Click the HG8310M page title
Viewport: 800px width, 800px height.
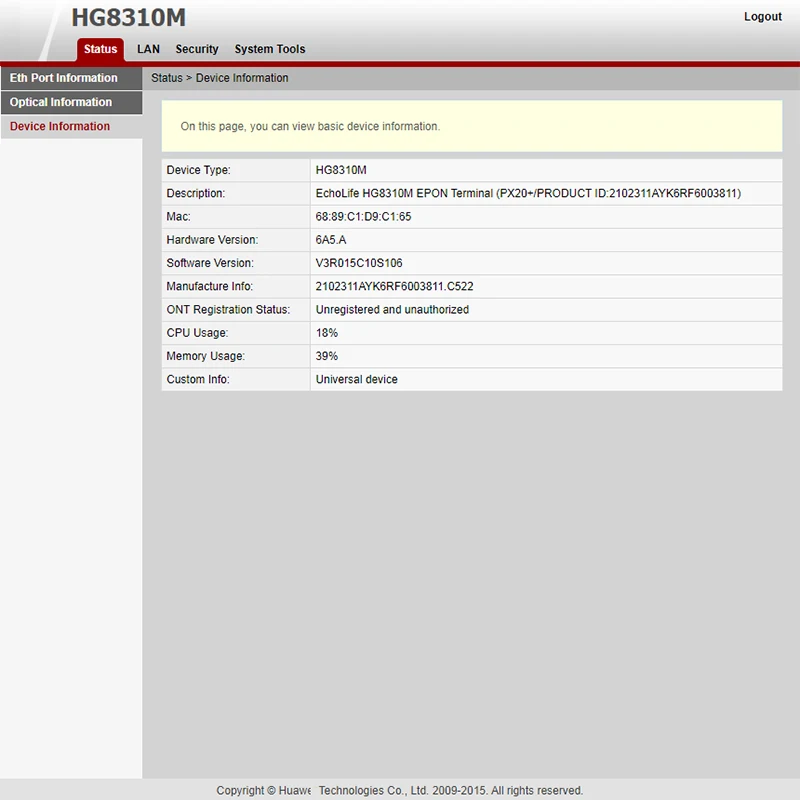tap(129, 18)
